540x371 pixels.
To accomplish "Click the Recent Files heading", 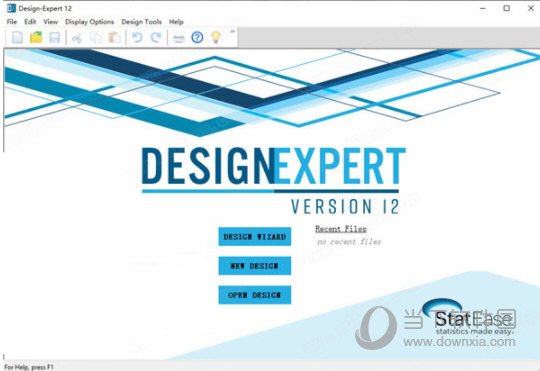I will coord(341,229).
